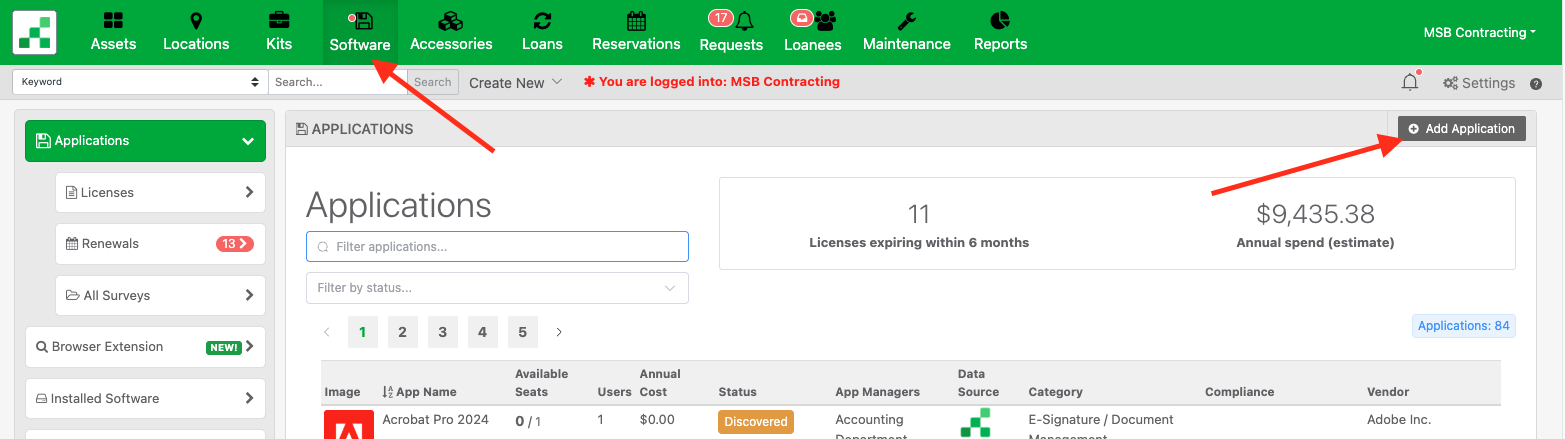Open Licenses in the sidebar
This screenshot has height=439, width=1565.
click(160, 192)
